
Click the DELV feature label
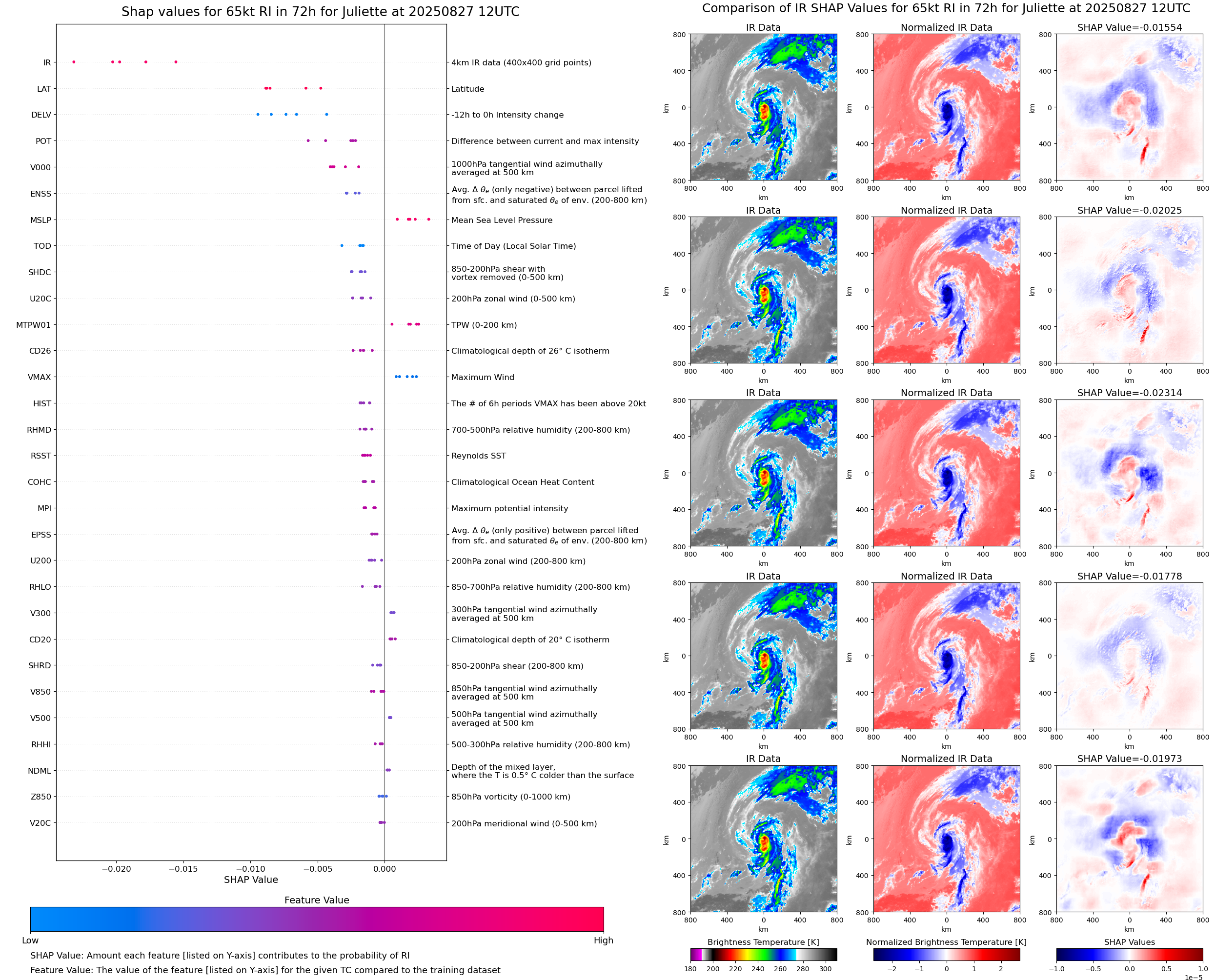tap(41, 115)
